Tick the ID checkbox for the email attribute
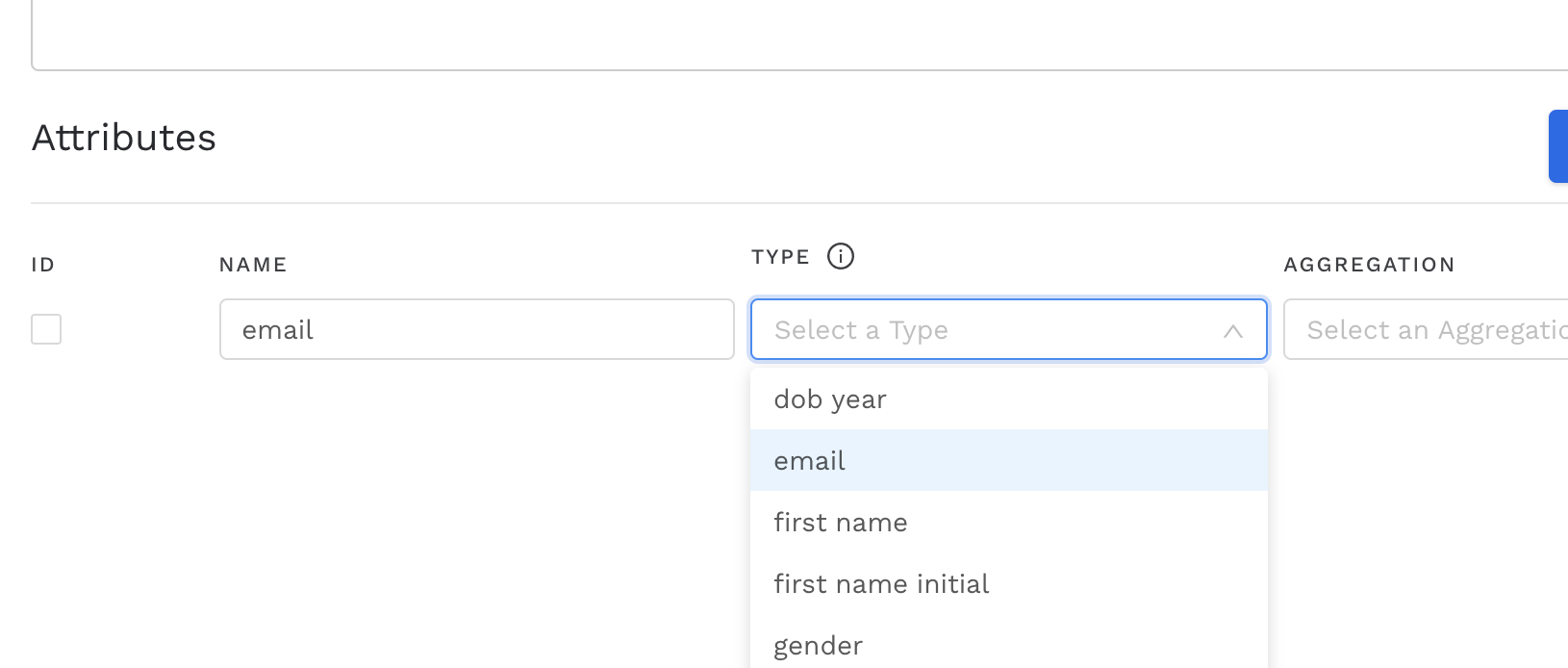This screenshot has width=1568, height=668. point(46,329)
